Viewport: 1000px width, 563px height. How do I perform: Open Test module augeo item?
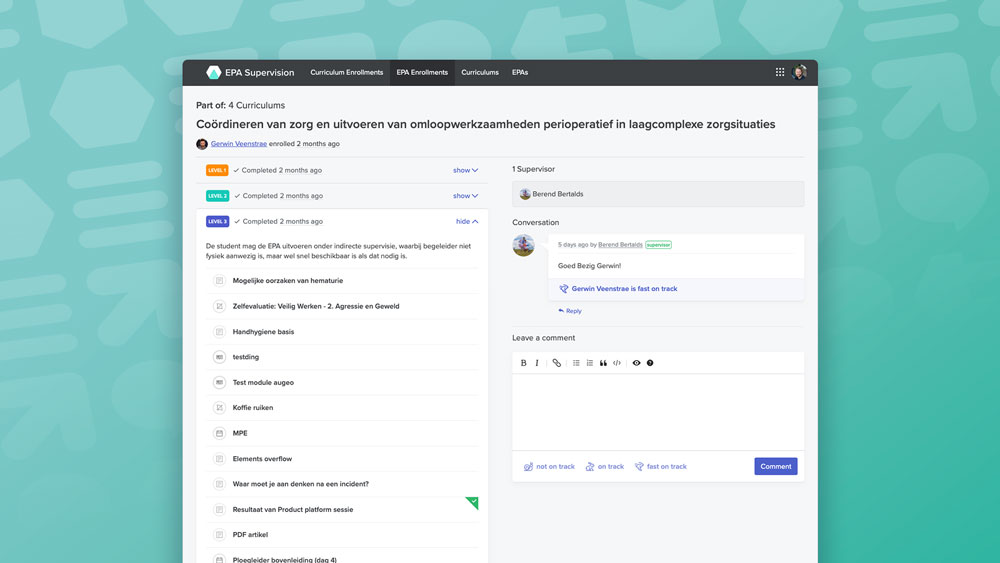tap(263, 383)
